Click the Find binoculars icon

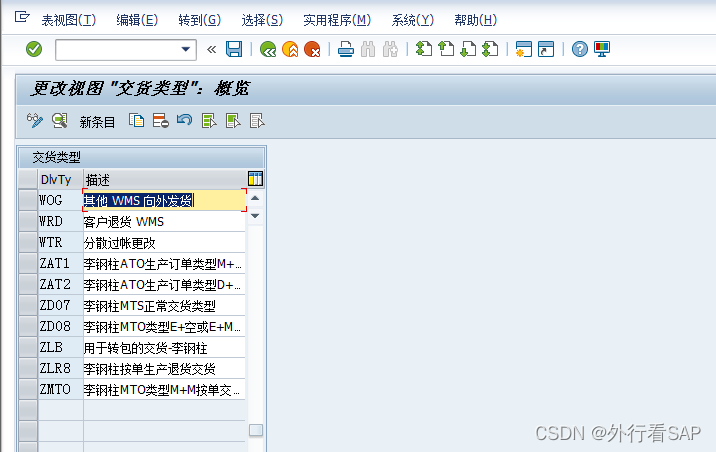tap(368, 49)
